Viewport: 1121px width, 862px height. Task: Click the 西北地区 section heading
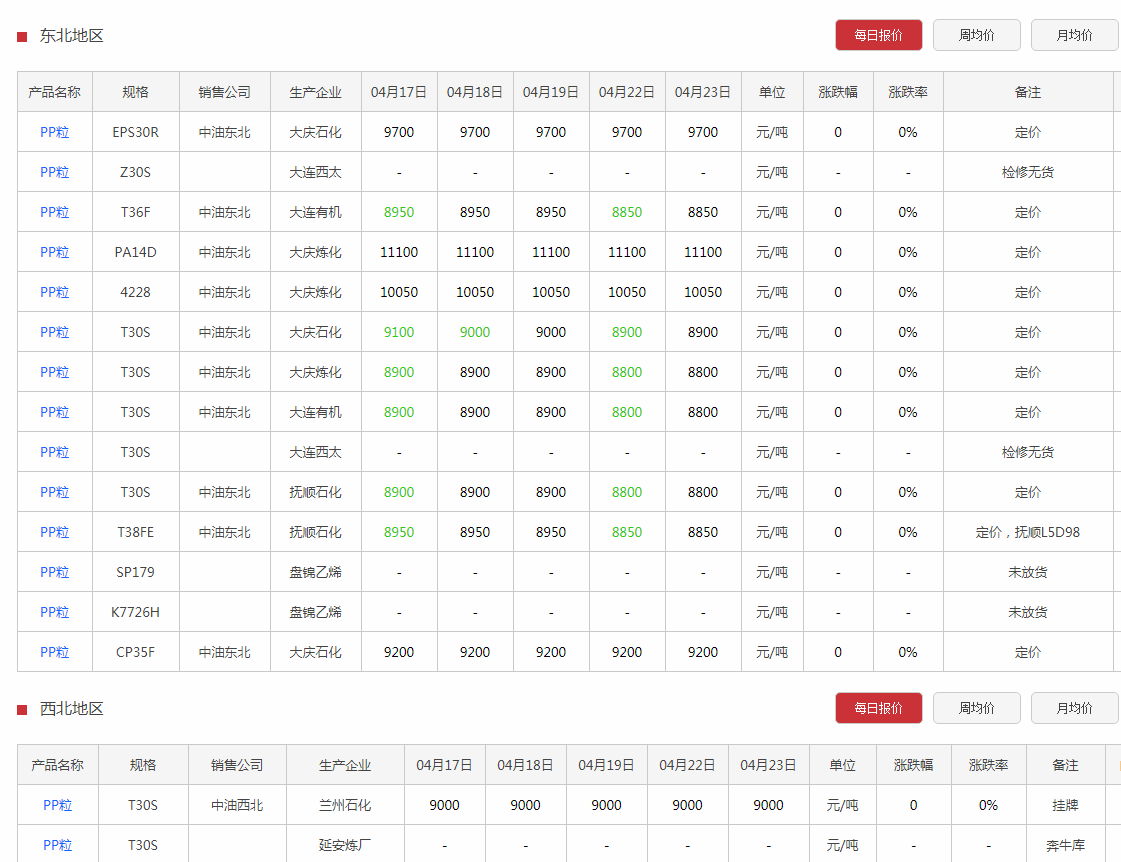click(x=71, y=708)
